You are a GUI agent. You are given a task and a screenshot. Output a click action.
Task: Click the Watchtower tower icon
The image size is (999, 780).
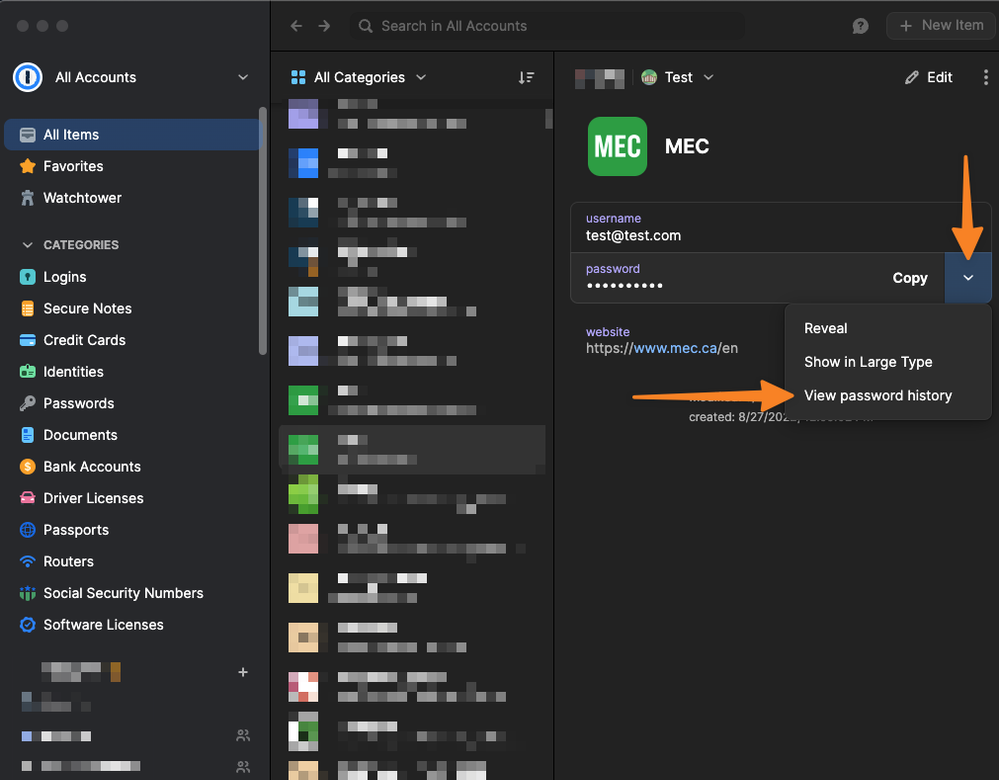(x=27, y=198)
